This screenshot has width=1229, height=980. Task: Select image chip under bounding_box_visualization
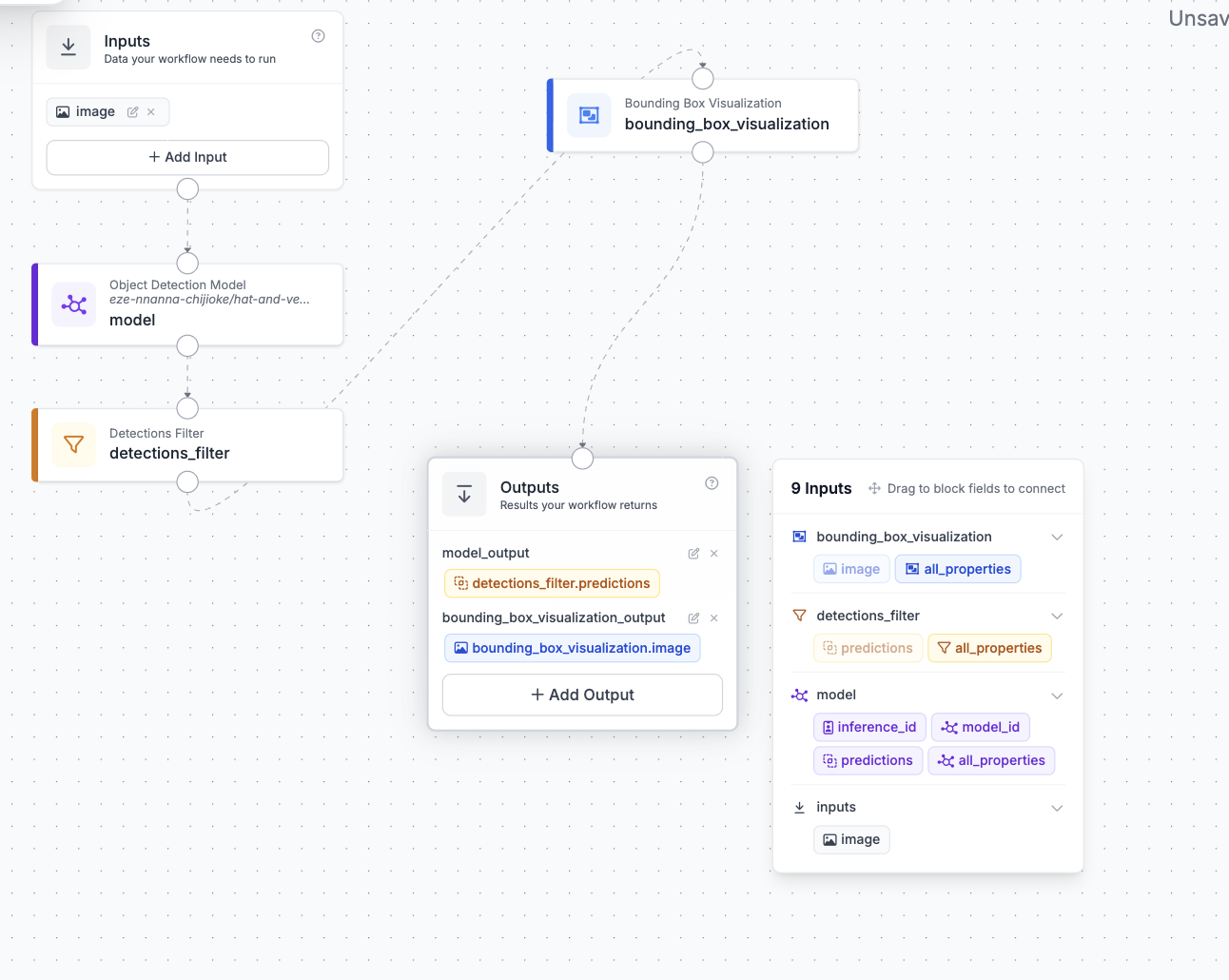coord(851,569)
